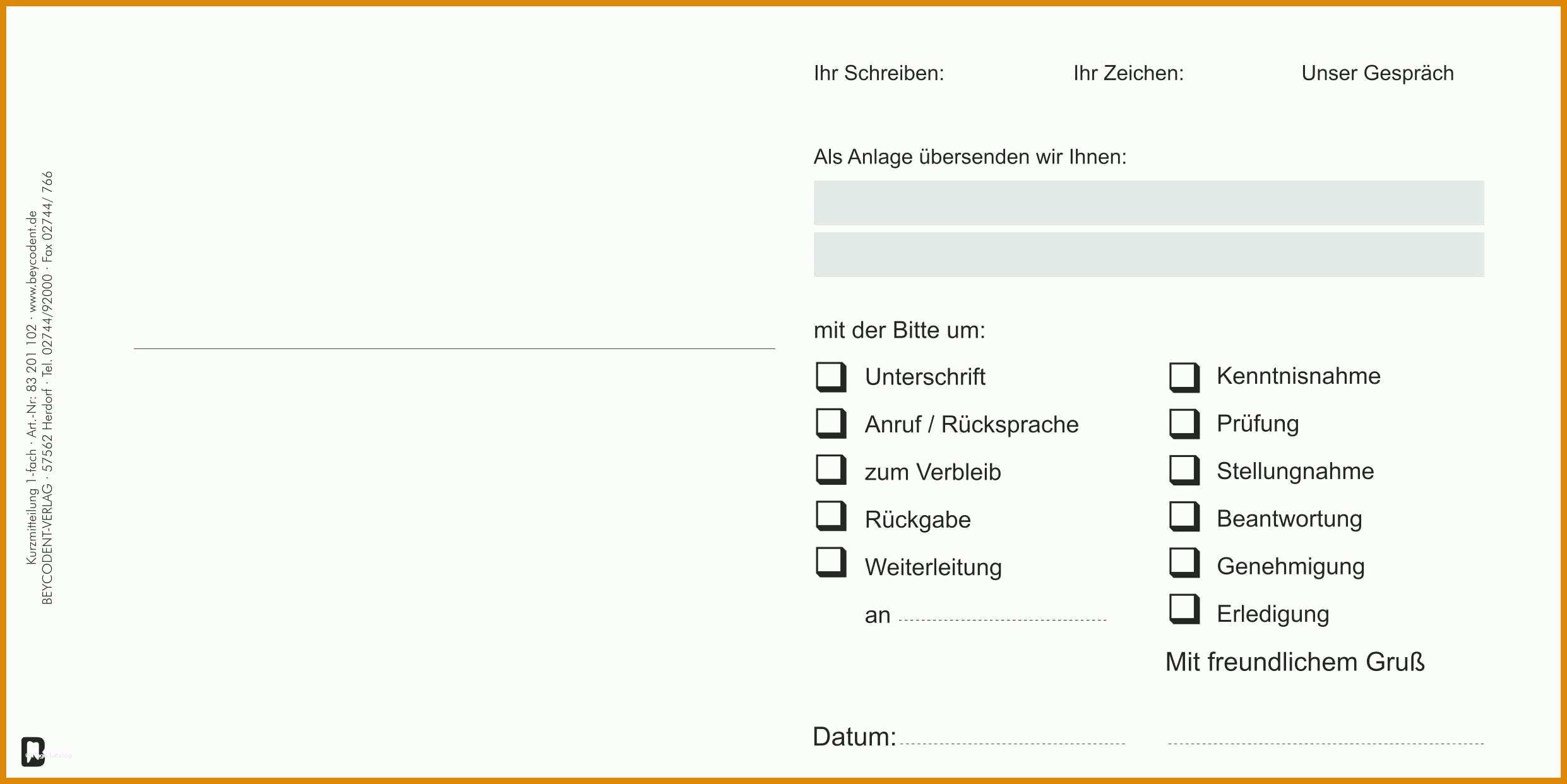The height and width of the screenshot is (784, 1567).
Task: Check the zum Verbleib checkbox
Action: 831,470
